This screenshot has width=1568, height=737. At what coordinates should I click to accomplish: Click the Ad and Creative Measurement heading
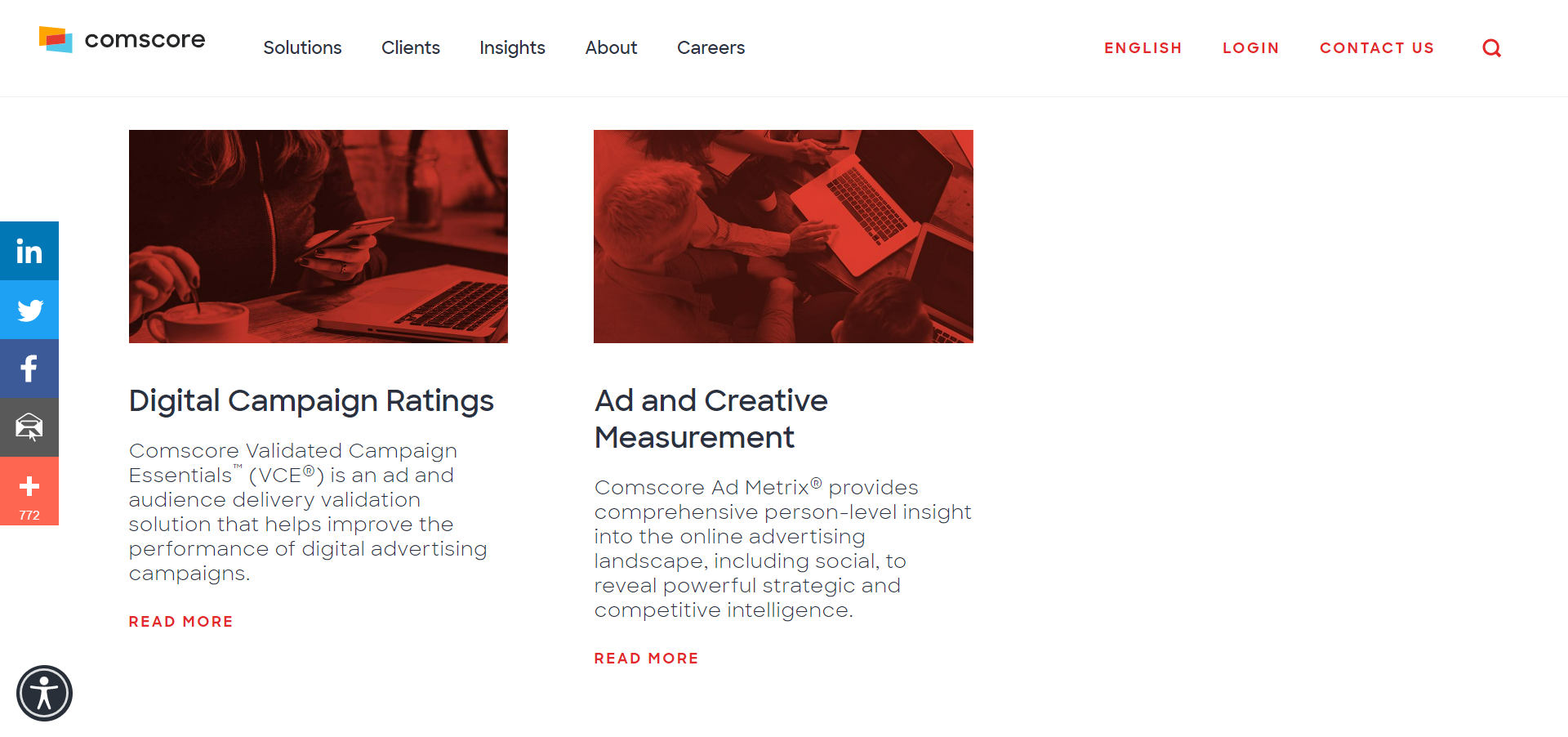[710, 418]
